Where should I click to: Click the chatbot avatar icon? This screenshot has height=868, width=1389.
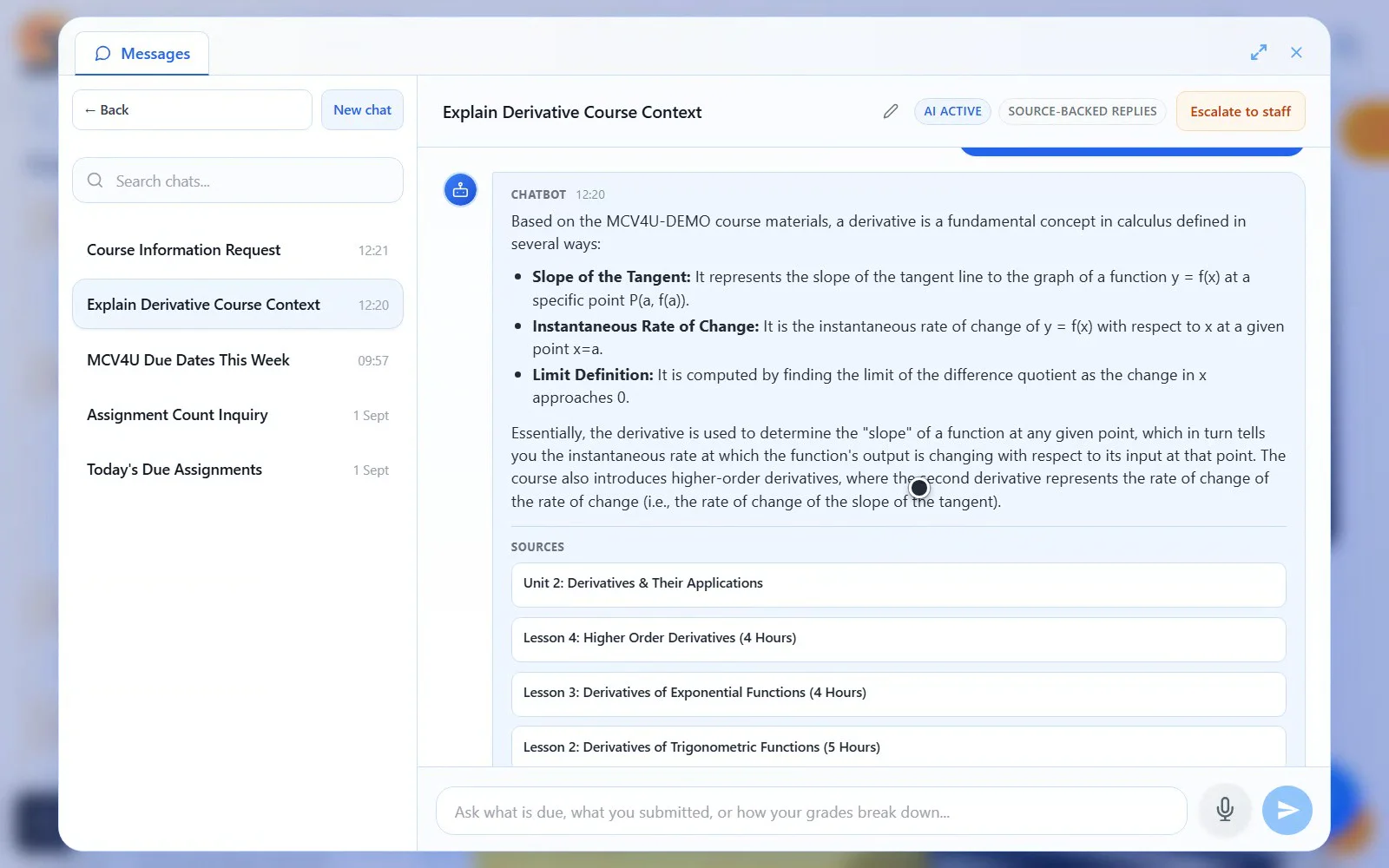pyautogui.click(x=460, y=189)
